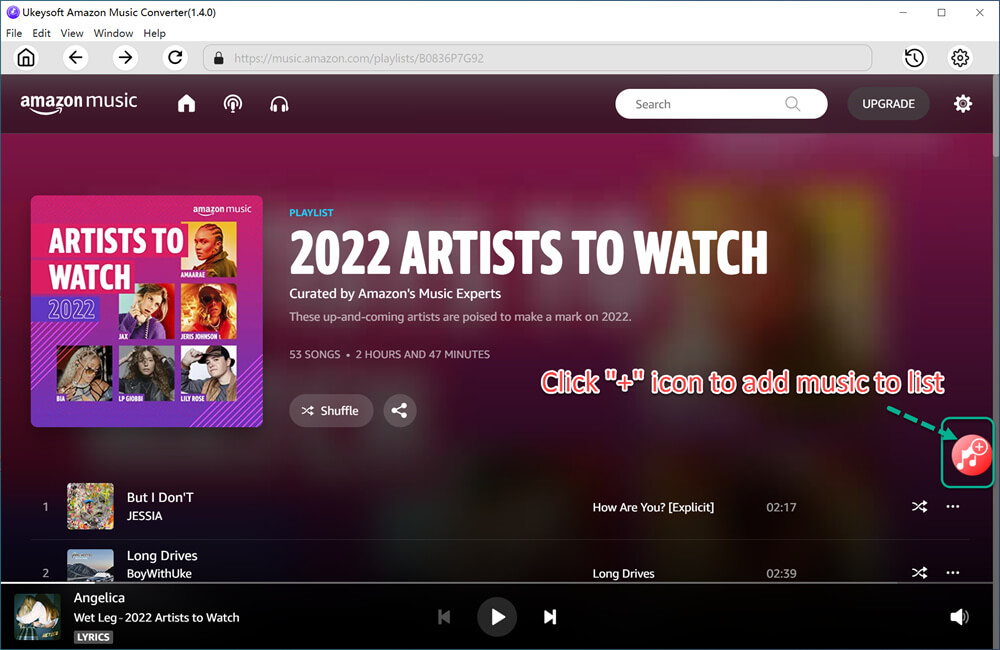The height and width of the screenshot is (650, 1000).
Task: Click the song title But I Don'T
Action: click(x=160, y=498)
